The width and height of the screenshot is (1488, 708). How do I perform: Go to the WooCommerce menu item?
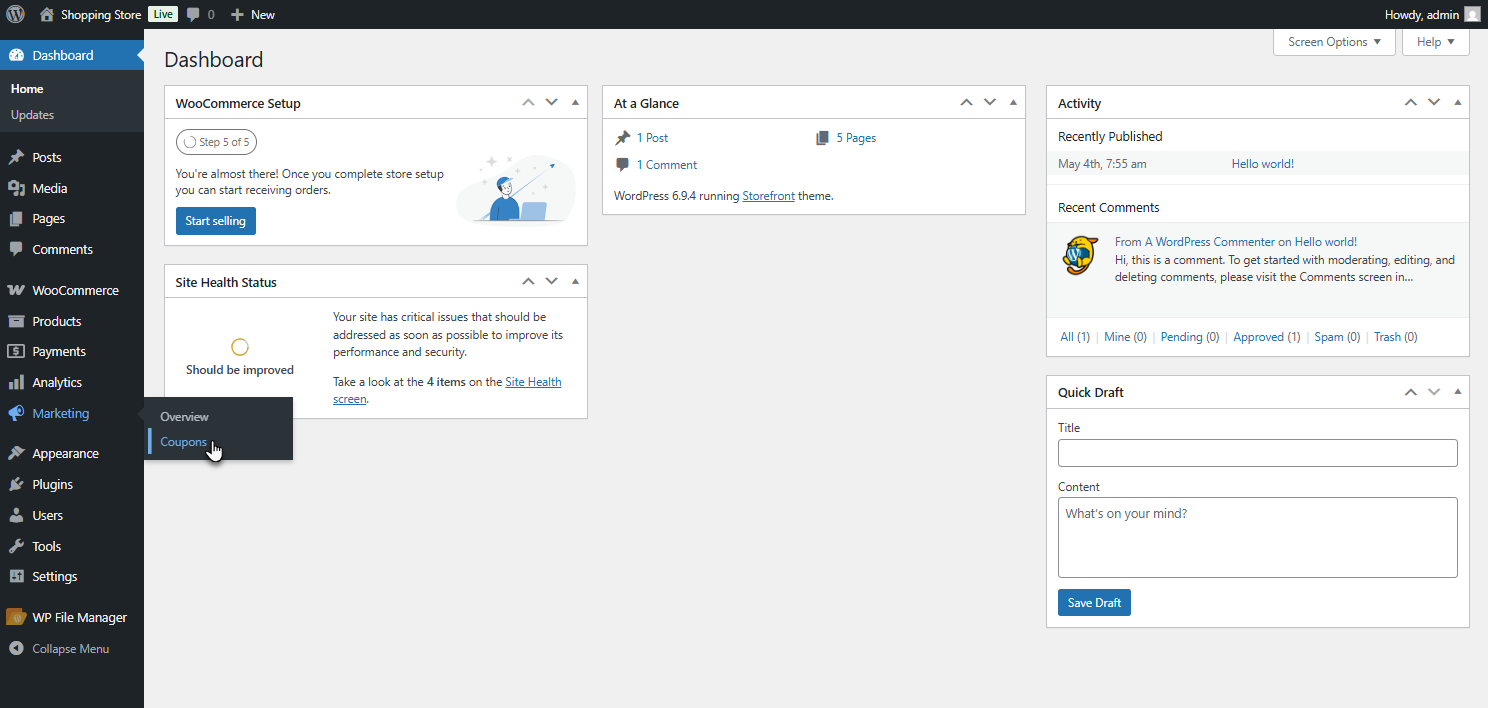[x=72, y=290]
